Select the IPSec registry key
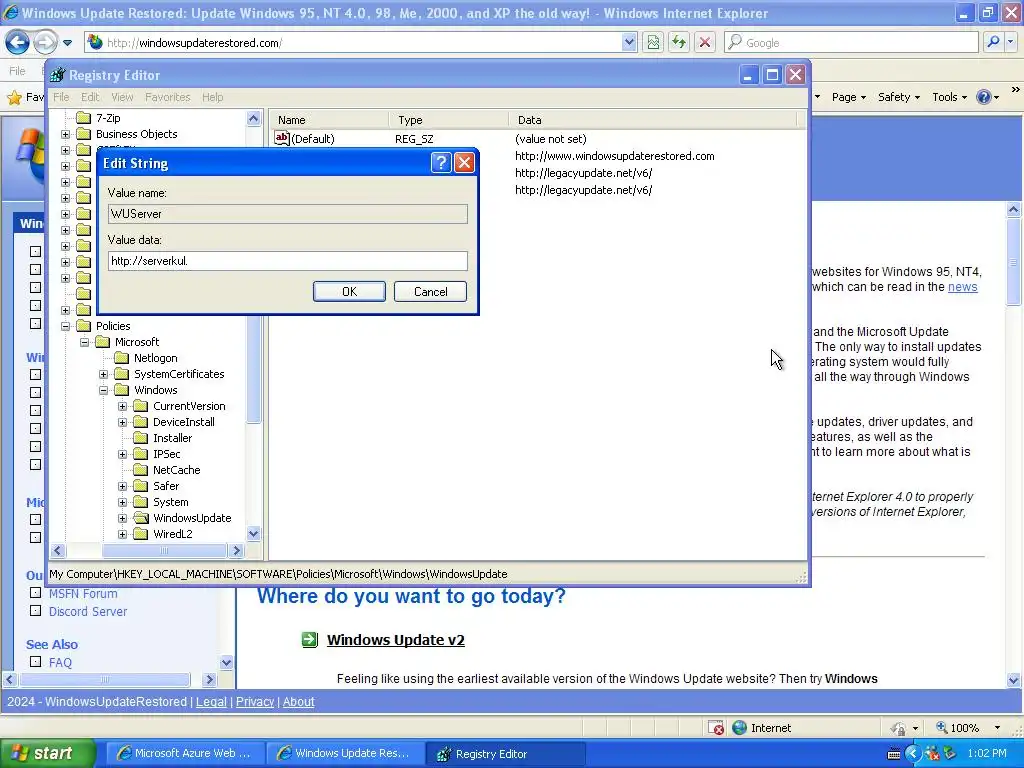Screen dimensions: 1024x768 167,454
